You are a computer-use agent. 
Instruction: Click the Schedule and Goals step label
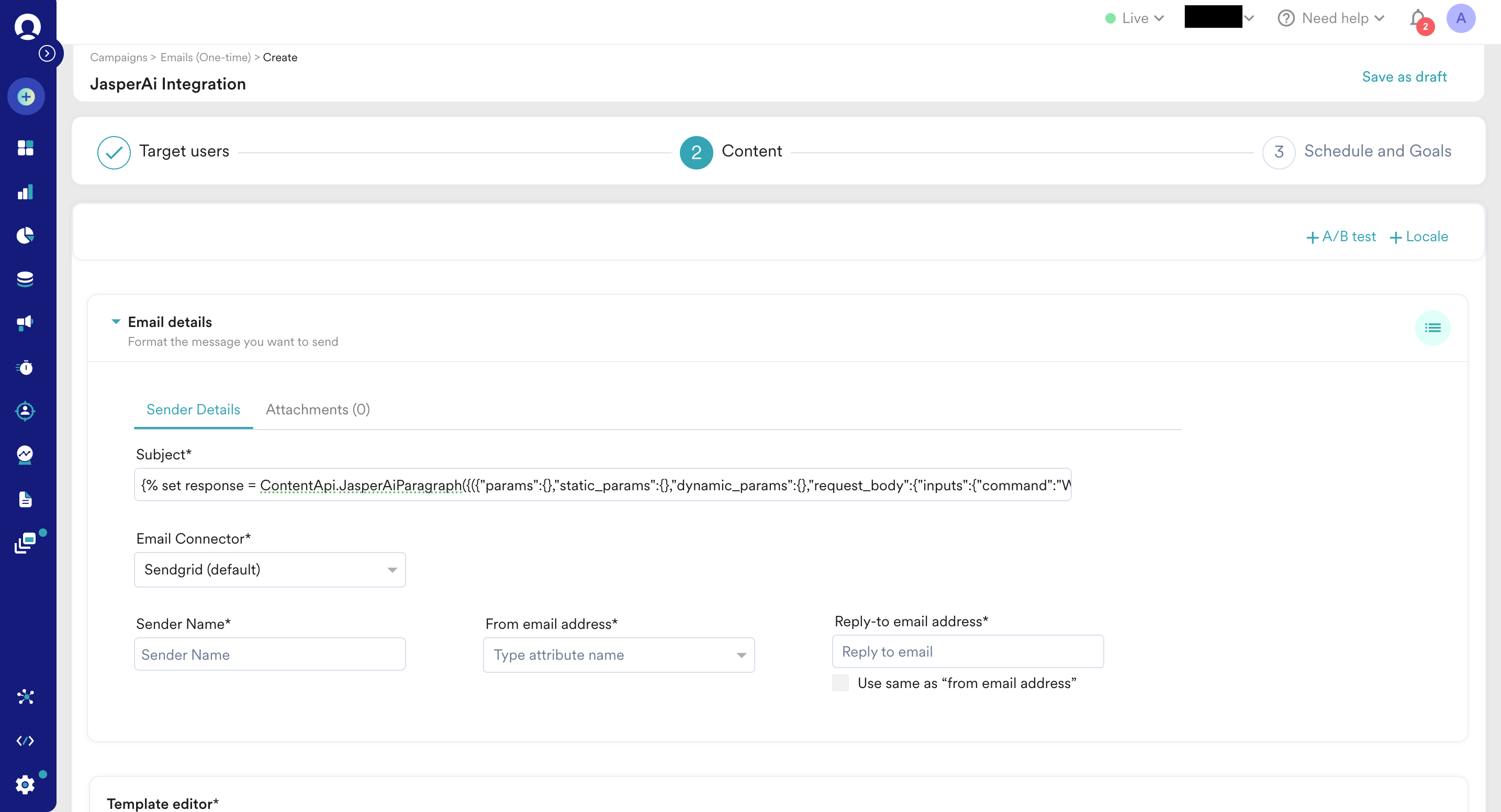coord(1377,151)
